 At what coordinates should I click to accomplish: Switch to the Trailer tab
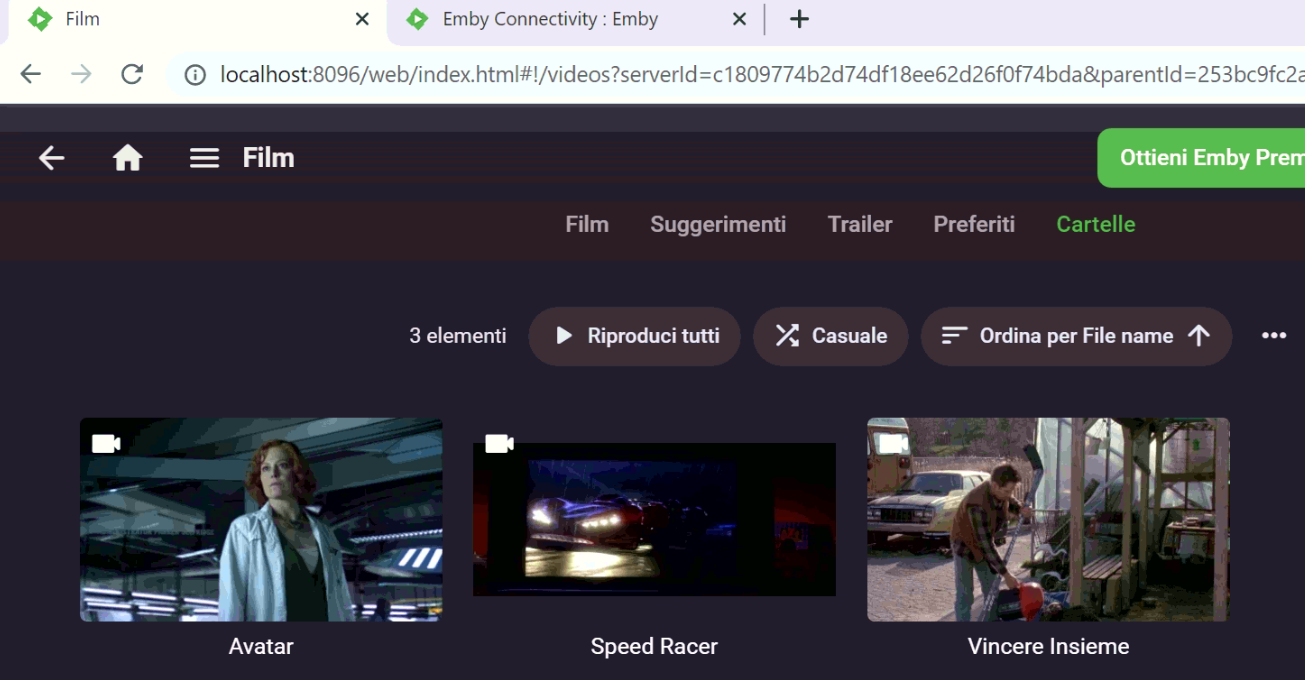(859, 224)
